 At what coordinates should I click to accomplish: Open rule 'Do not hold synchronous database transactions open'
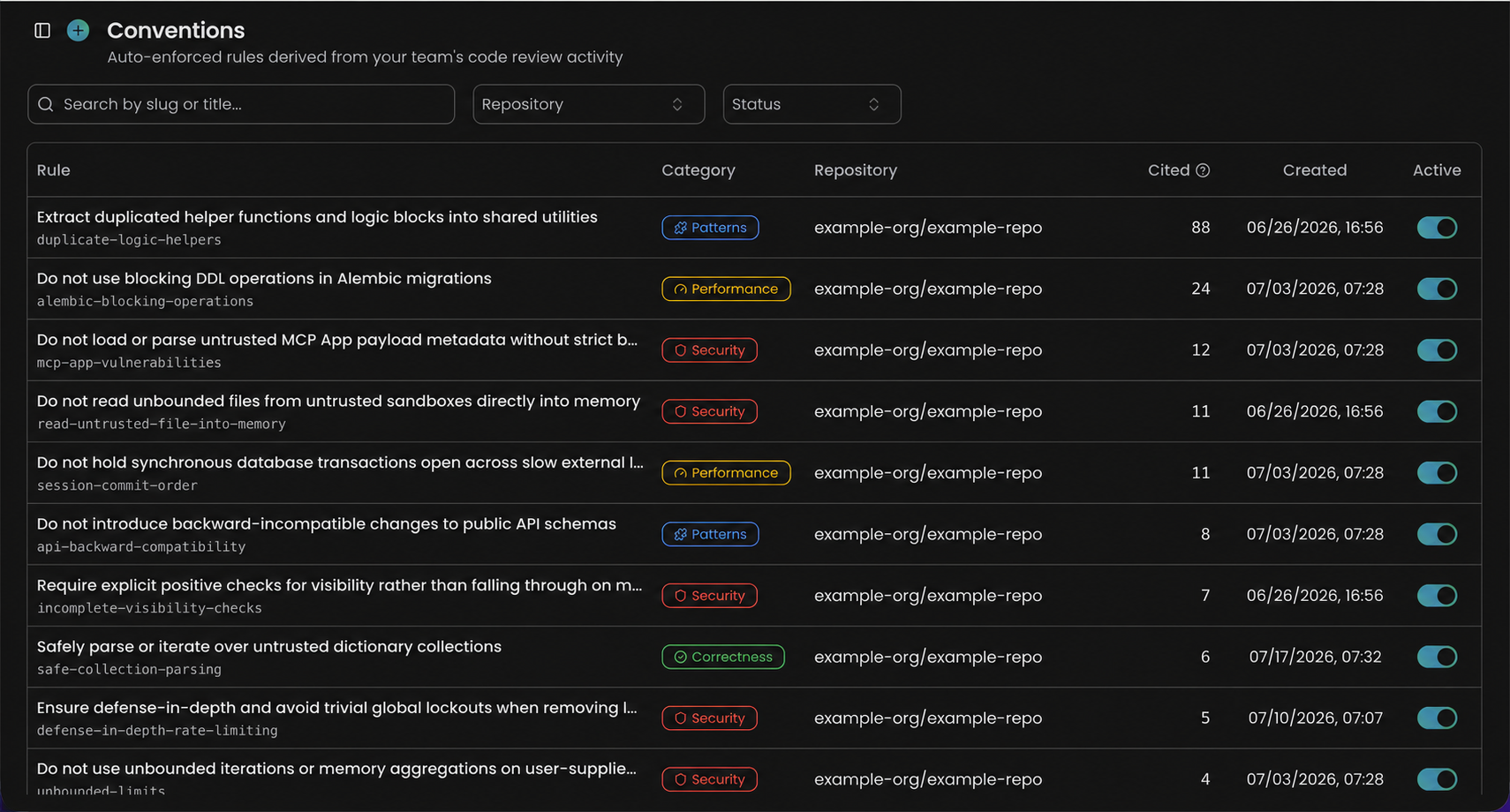[x=340, y=462]
